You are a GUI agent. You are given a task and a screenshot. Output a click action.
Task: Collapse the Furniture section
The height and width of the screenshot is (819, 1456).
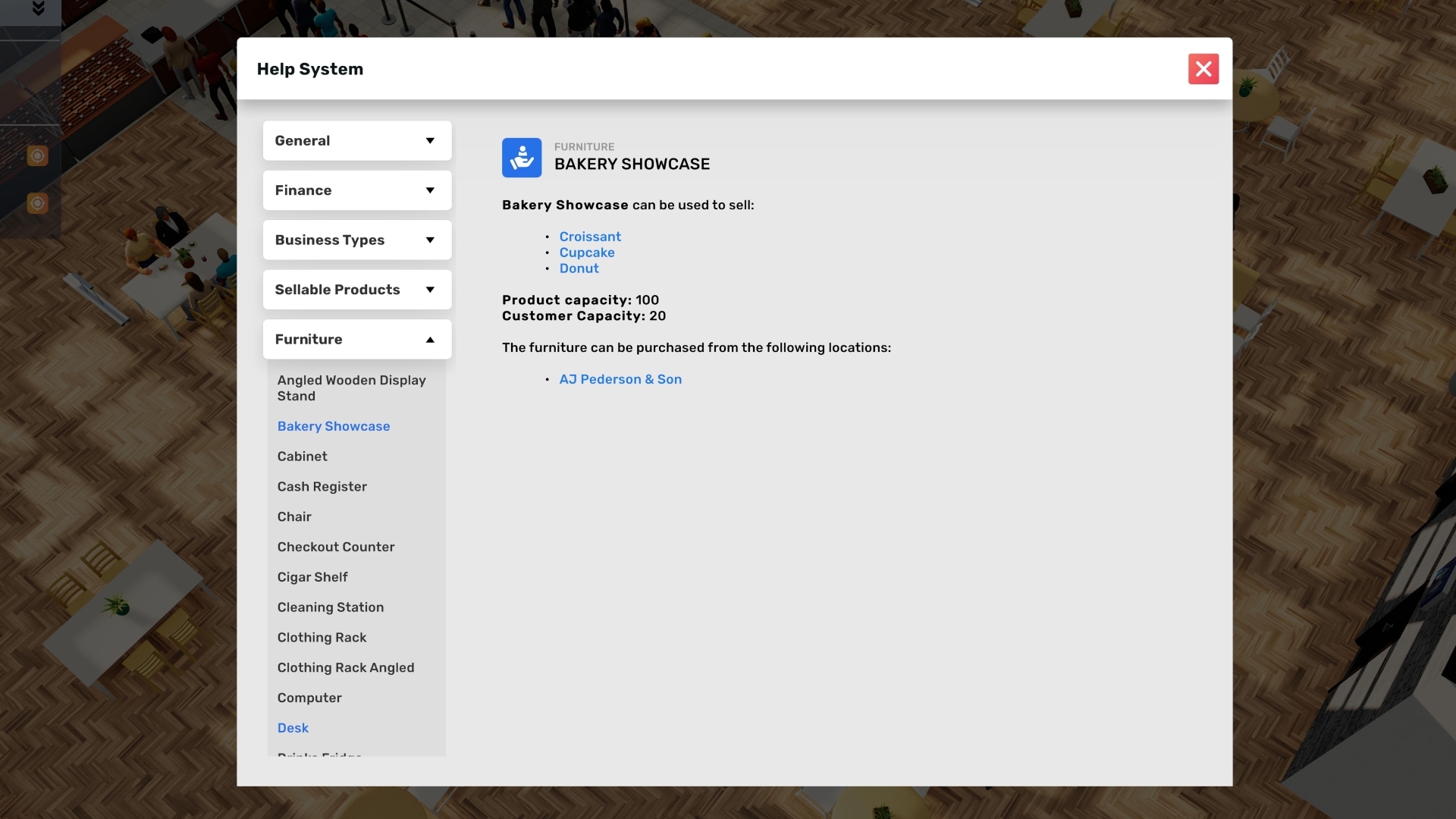(356, 340)
